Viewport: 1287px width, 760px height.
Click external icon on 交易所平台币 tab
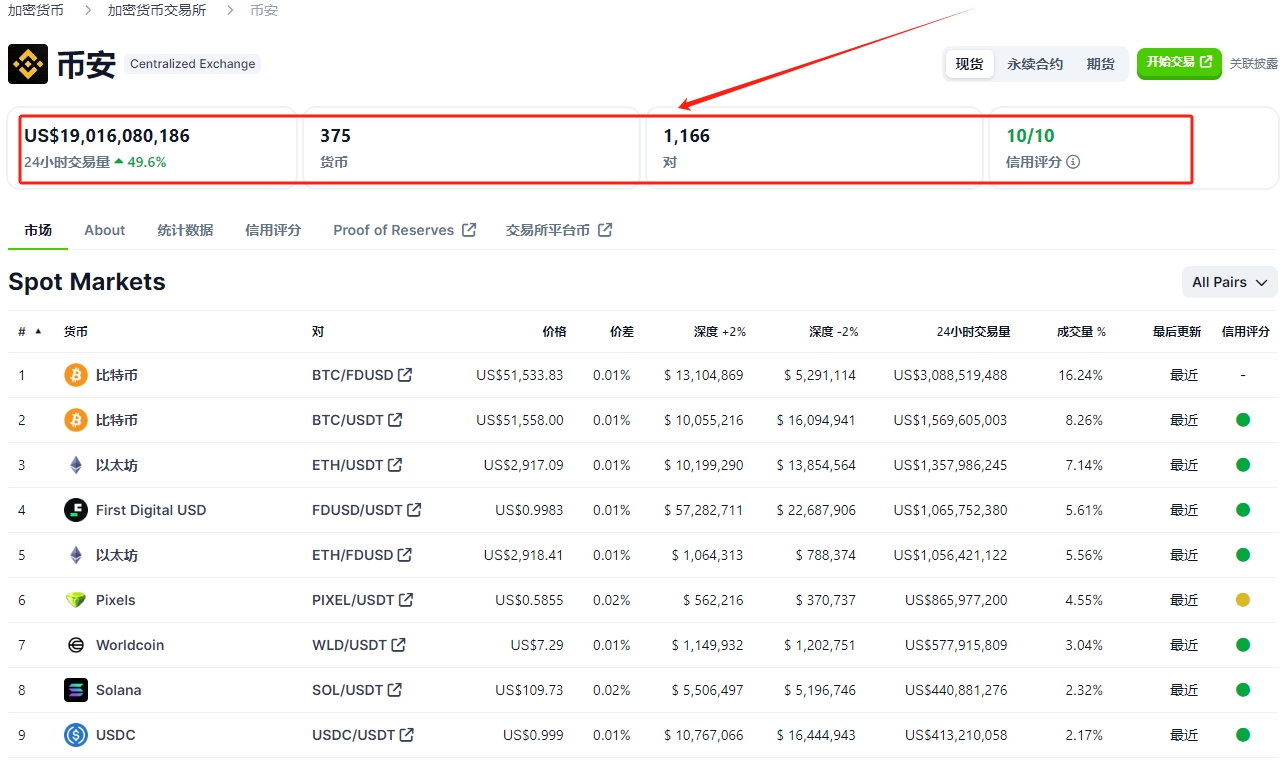tap(605, 230)
